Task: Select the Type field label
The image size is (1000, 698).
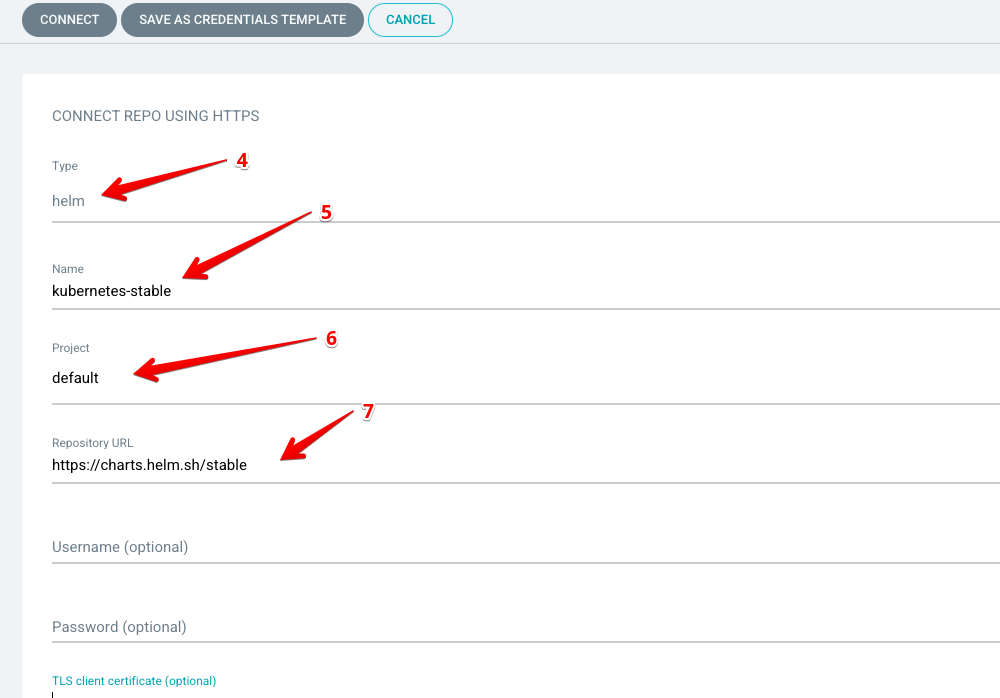Action: click(x=64, y=166)
